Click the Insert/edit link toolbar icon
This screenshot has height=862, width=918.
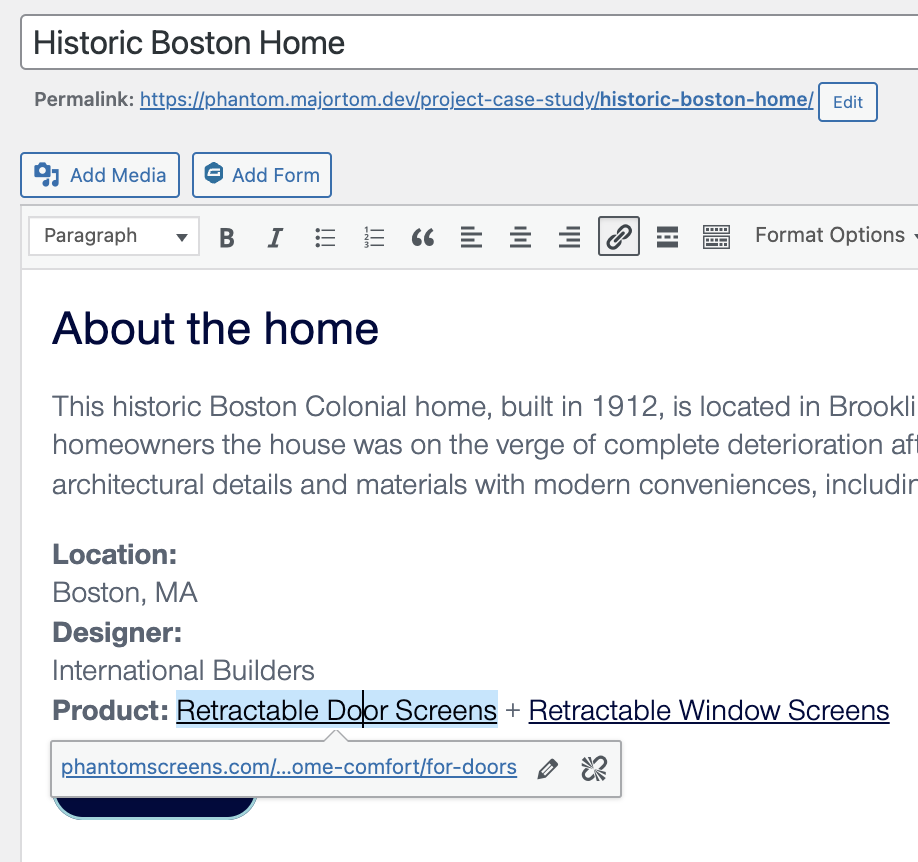[x=619, y=237]
